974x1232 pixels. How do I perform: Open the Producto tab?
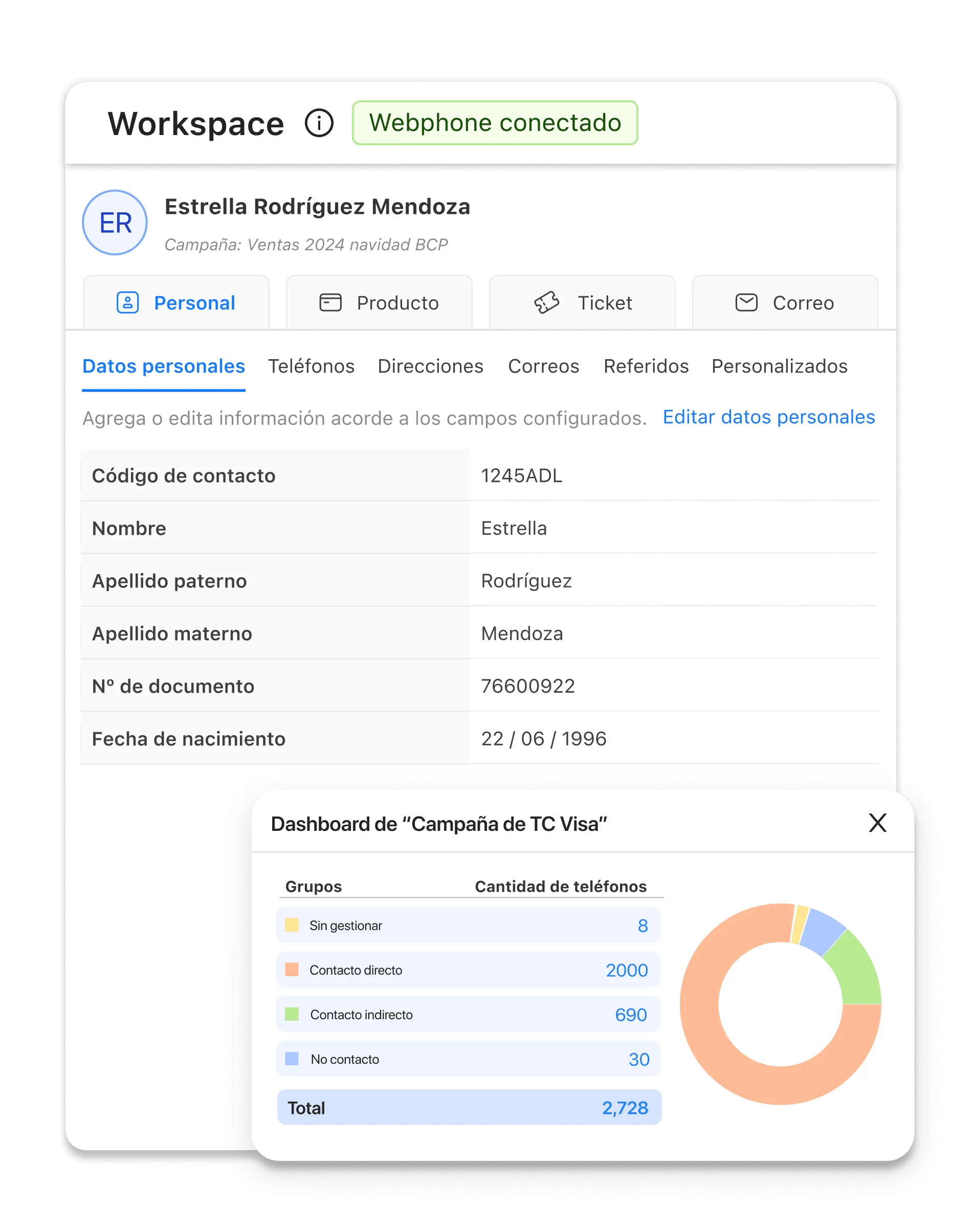pyautogui.click(x=379, y=303)
